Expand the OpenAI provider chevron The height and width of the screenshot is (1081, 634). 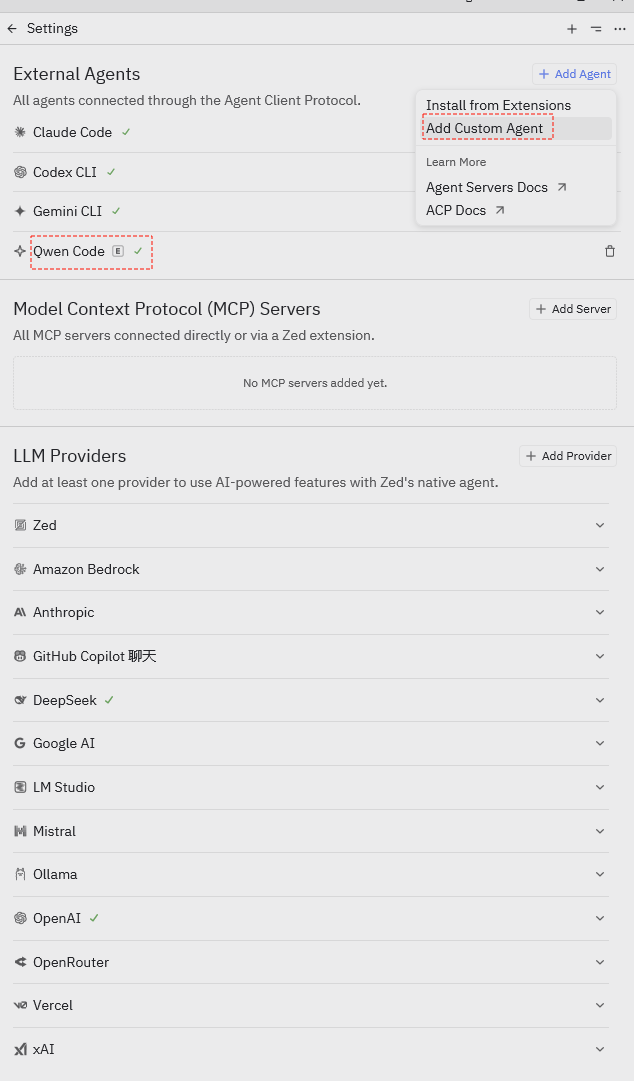pos(600,918)
